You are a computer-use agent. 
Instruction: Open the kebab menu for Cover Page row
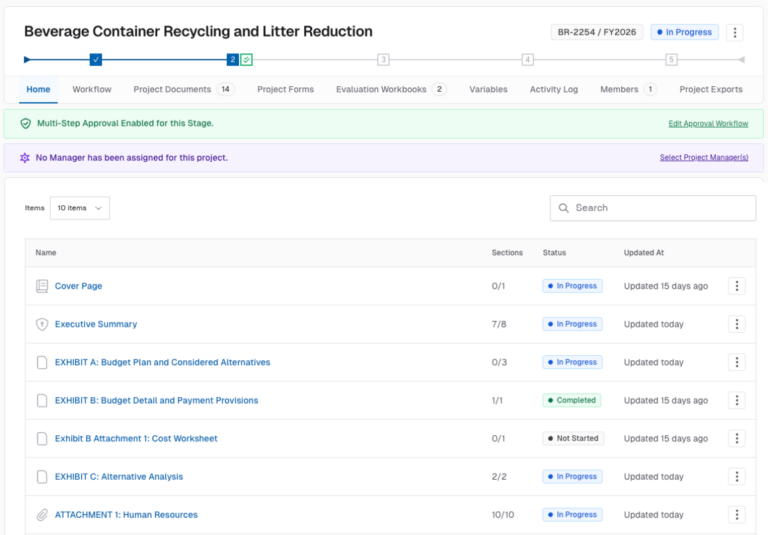[736, 286]
